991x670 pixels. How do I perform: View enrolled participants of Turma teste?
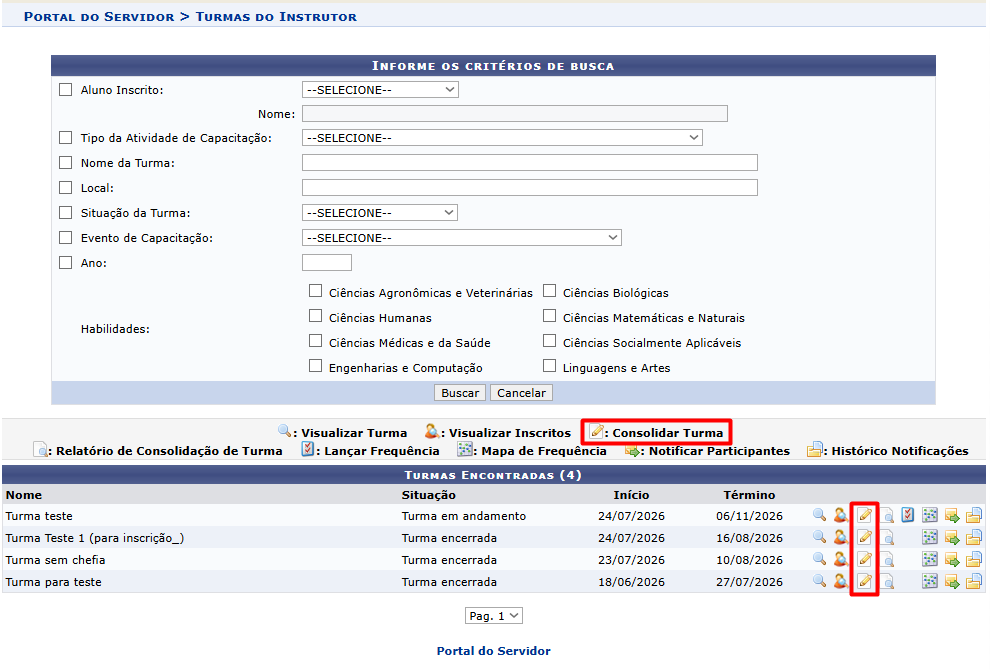coord(841,515)
